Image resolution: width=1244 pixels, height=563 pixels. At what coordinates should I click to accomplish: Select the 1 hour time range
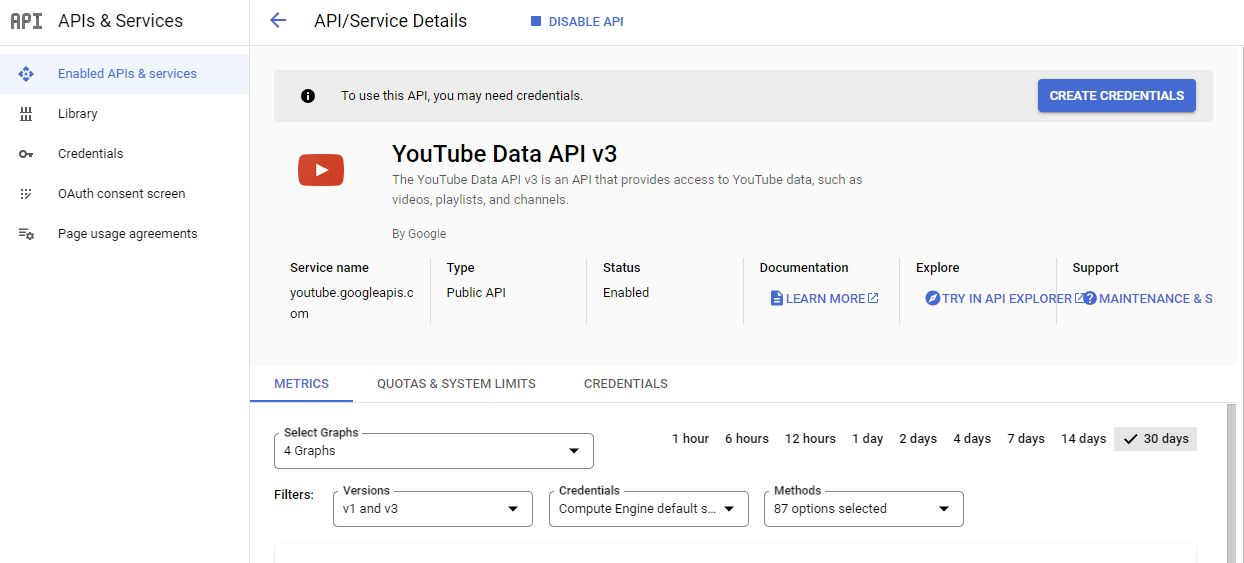pyautogui.click(x=690, y=439)
